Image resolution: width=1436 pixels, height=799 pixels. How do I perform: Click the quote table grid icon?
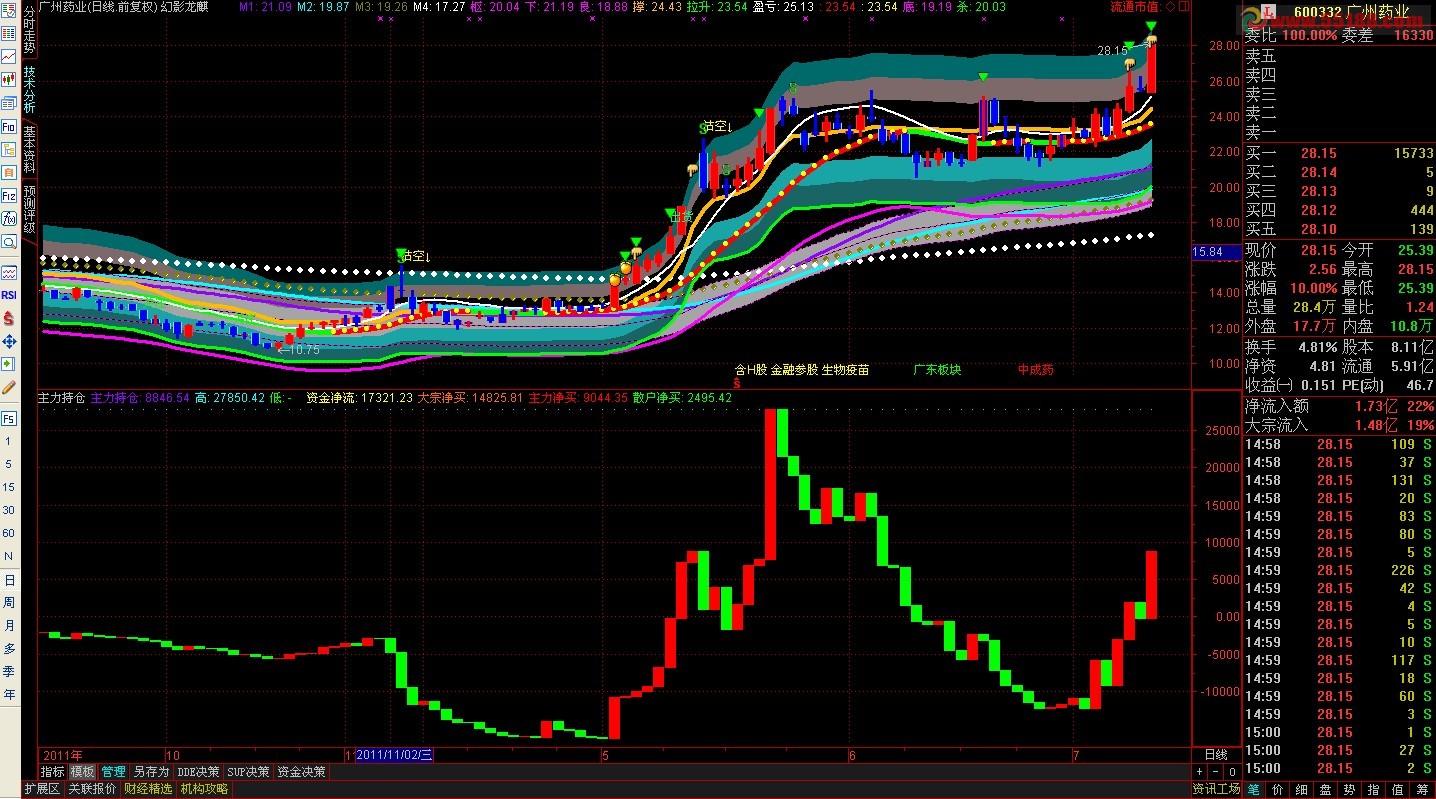9,34
